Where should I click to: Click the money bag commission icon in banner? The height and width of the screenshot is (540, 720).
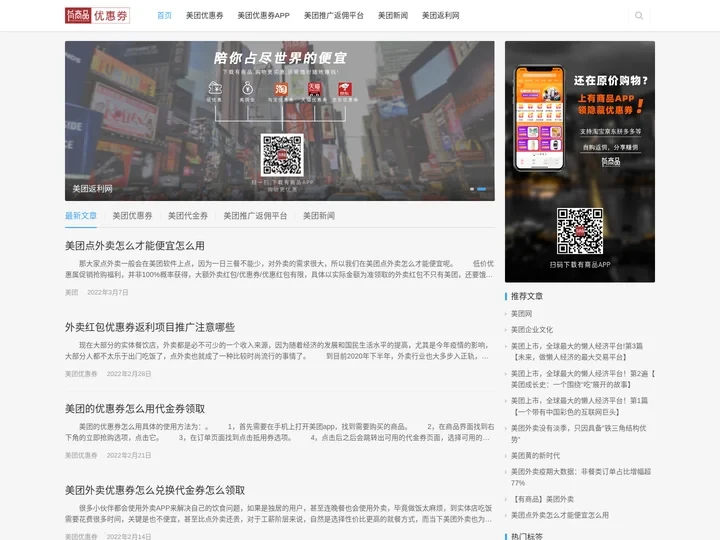pyautogui.click(x=248, y=88)
